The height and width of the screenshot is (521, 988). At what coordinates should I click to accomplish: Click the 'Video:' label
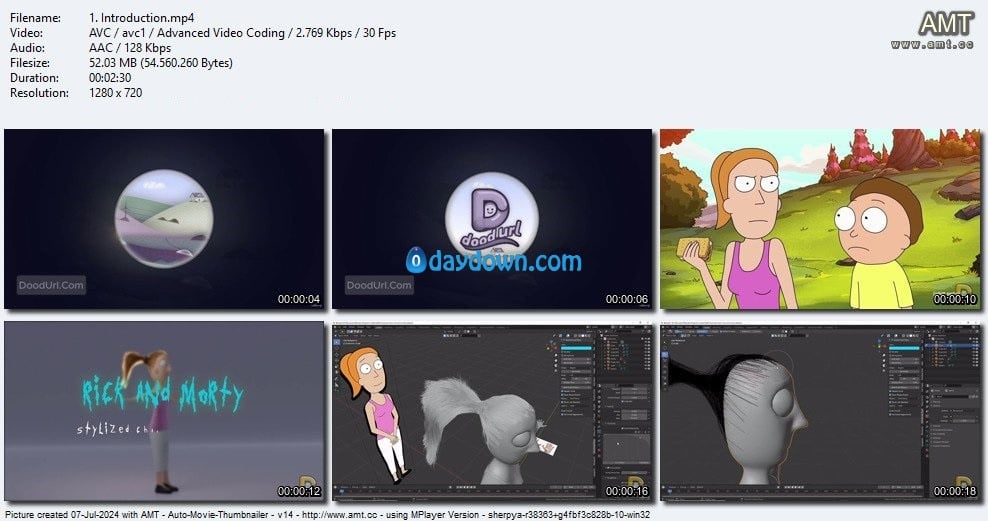pyautogui.click(x=26, y=33)
